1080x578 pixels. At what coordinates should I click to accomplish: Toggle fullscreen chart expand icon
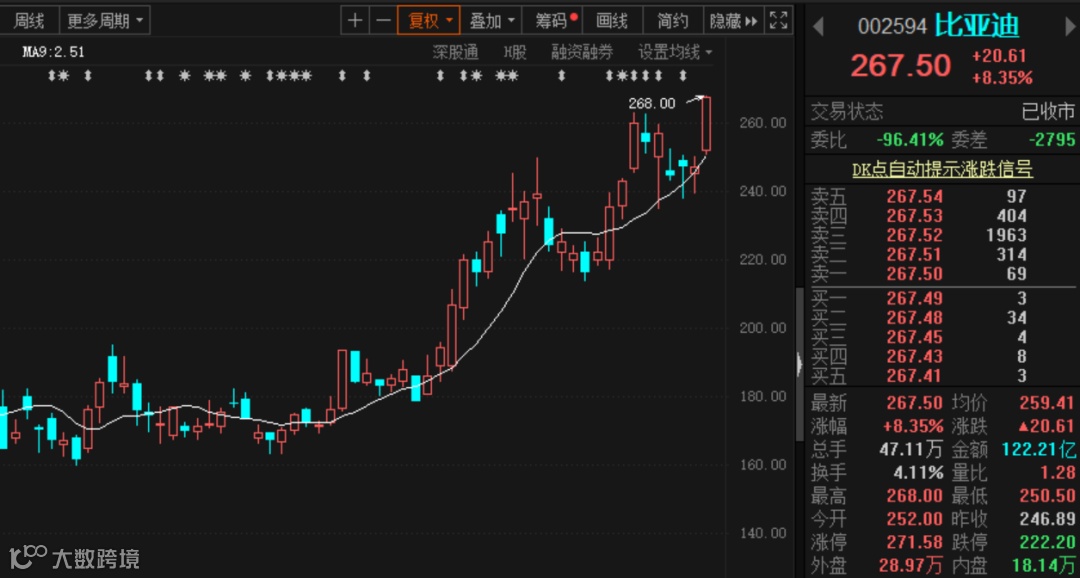(778, 21)
